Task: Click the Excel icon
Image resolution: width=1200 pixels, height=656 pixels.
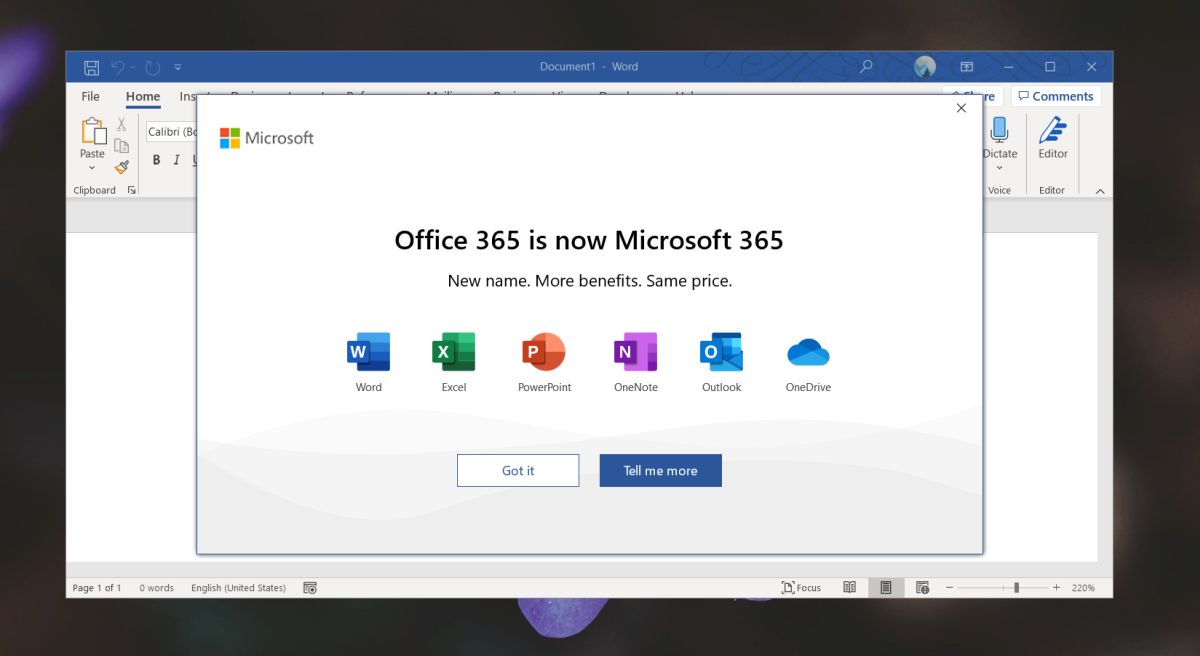Action: pos(454,351)
